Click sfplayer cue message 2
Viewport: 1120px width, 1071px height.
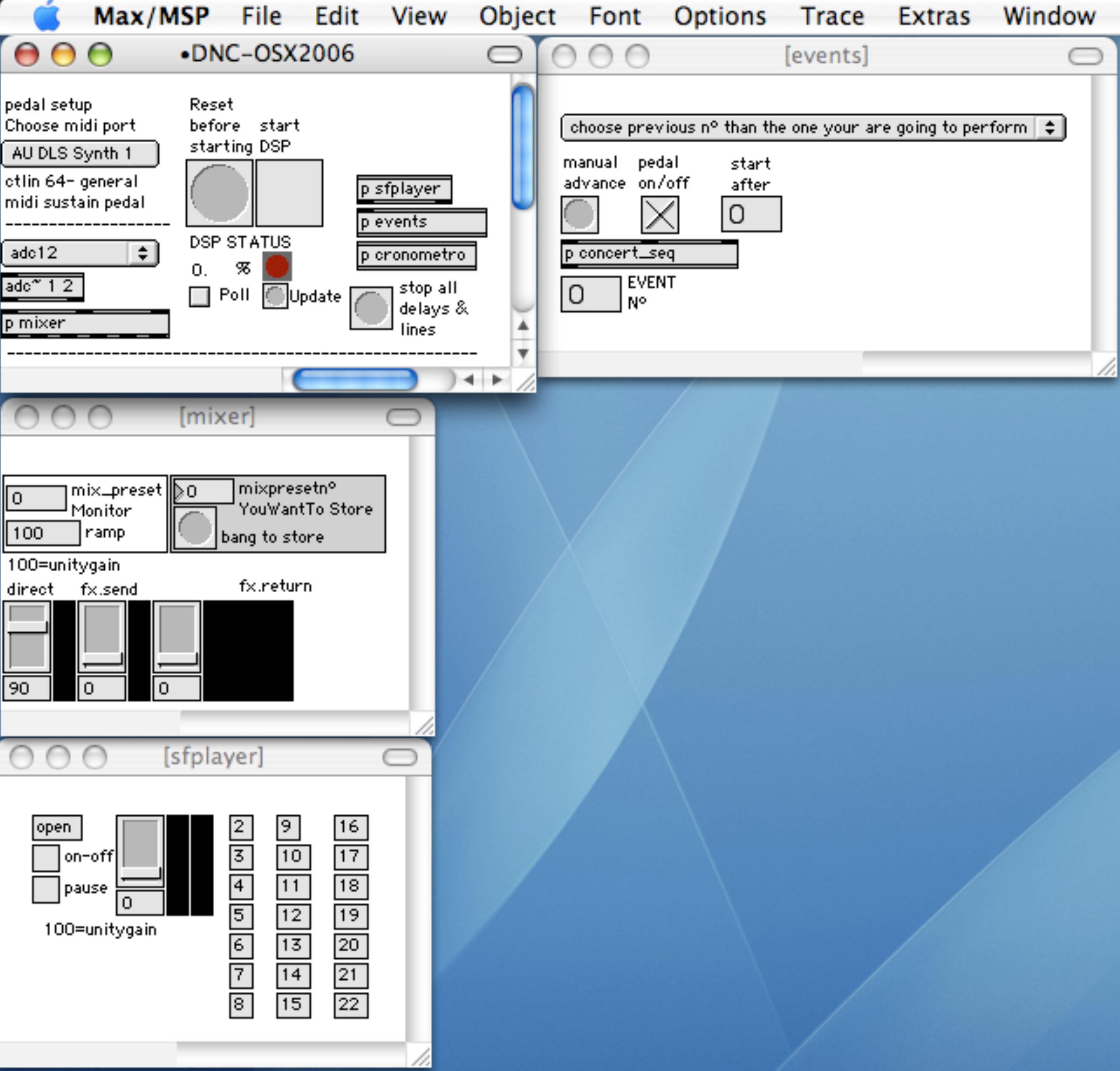point(241,827)
